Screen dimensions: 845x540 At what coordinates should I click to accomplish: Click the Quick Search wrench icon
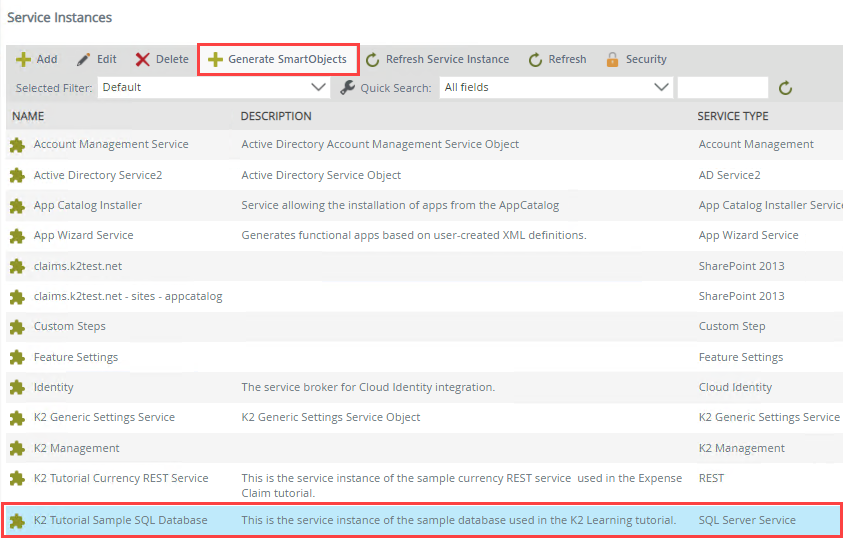point(348,87)
